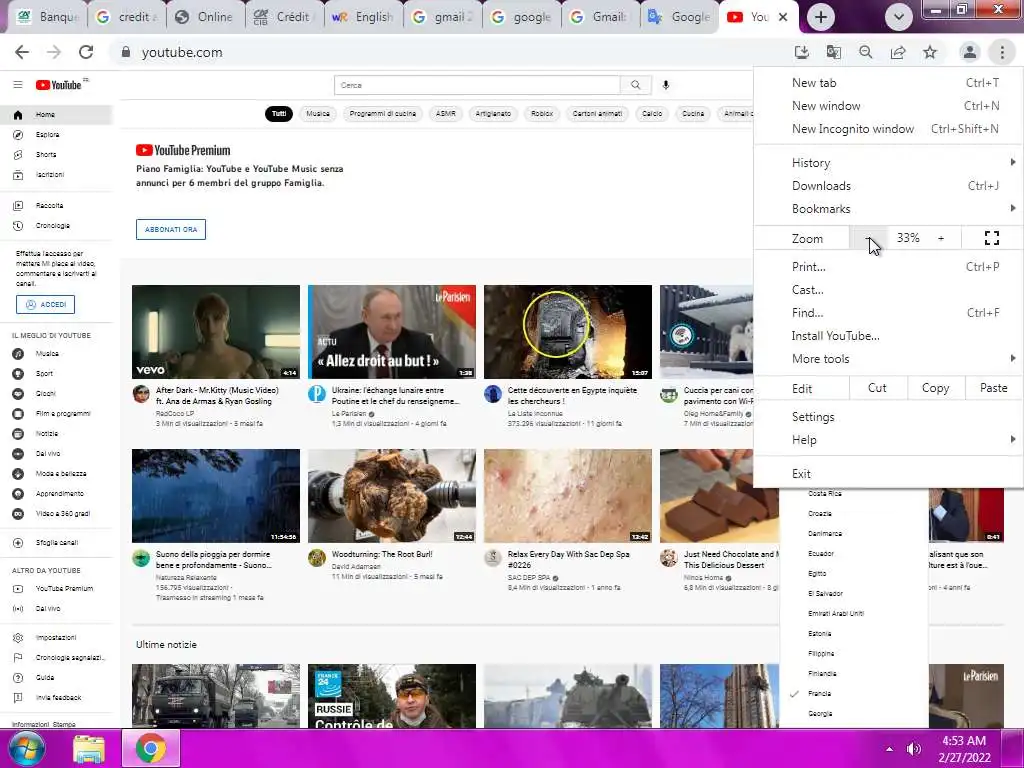Open After Dark Mr.Kitty video thumbnail
Image resolution: width=1024 pixels, height=768 pixels.
point(216,332)
